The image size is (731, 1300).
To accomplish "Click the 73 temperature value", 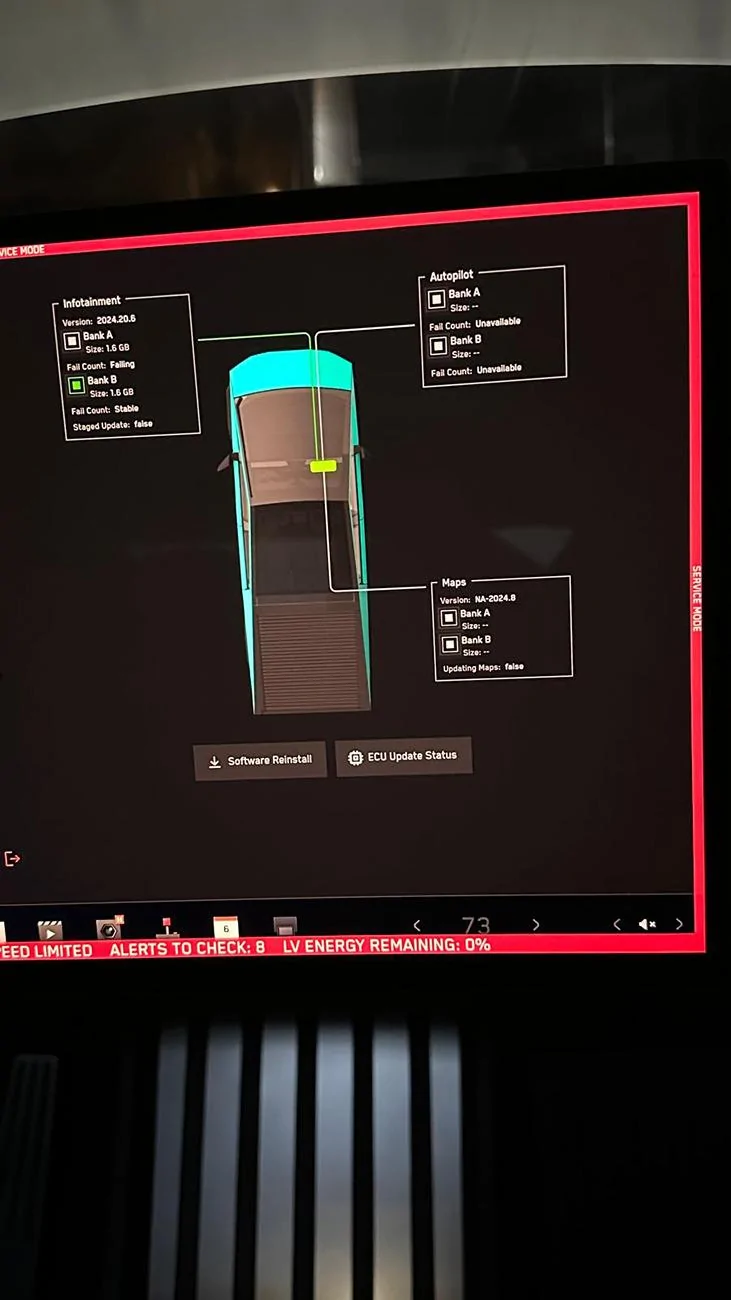I will [x=476, y=925].
